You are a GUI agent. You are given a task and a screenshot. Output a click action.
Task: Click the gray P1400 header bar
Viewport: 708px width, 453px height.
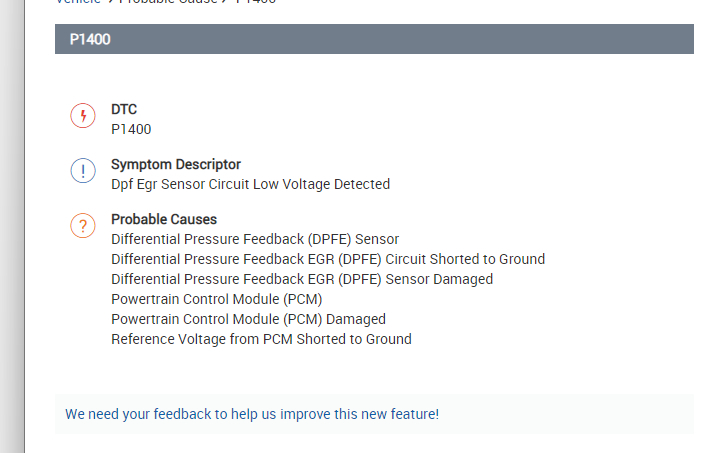[374, 39]
